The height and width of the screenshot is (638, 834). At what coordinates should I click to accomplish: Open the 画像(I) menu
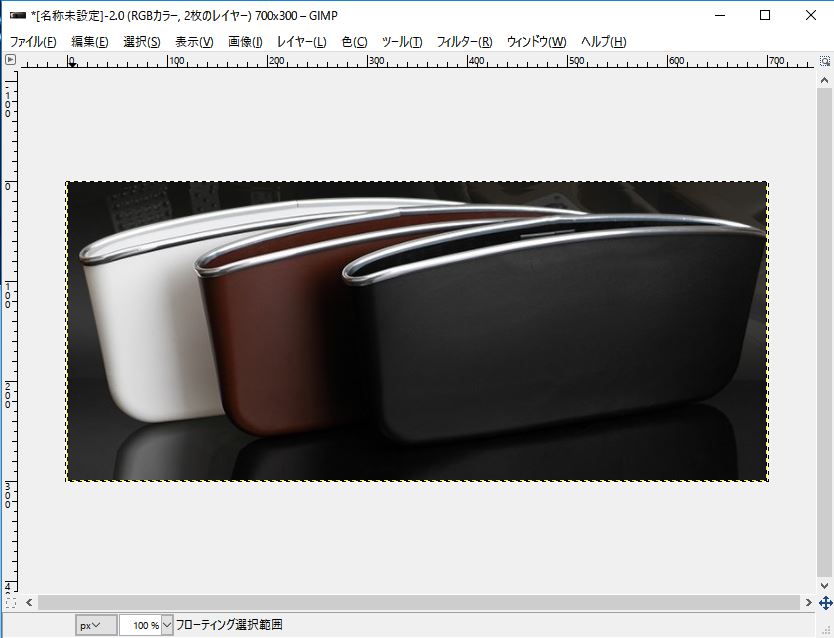[x=245, y=41]
